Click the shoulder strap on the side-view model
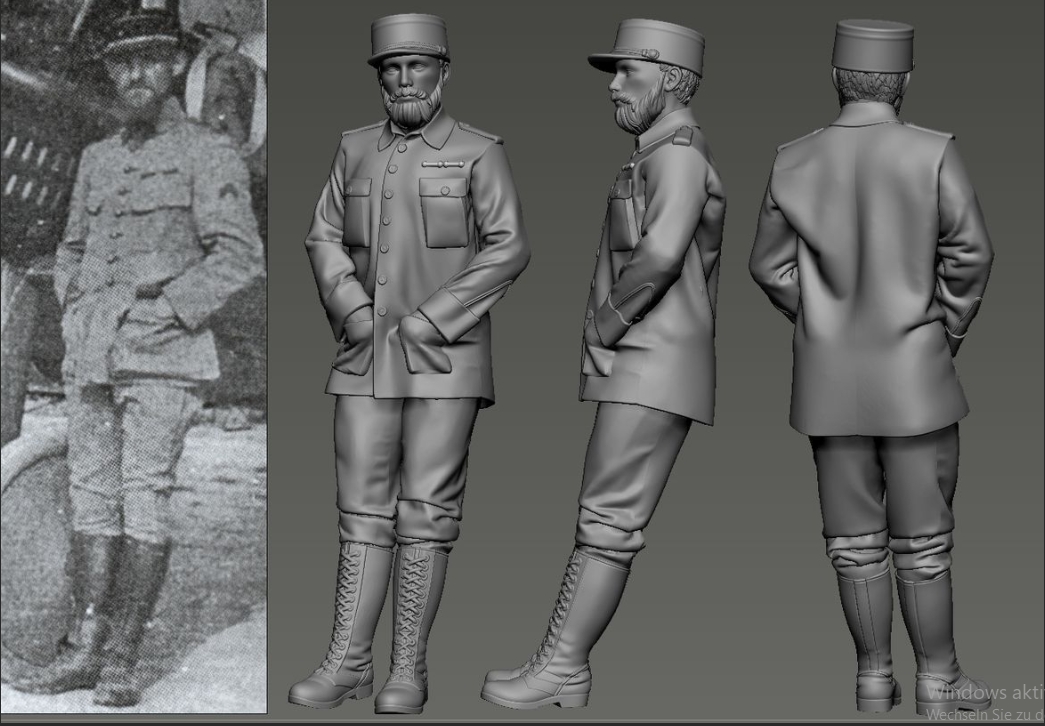 pos(684,136)
